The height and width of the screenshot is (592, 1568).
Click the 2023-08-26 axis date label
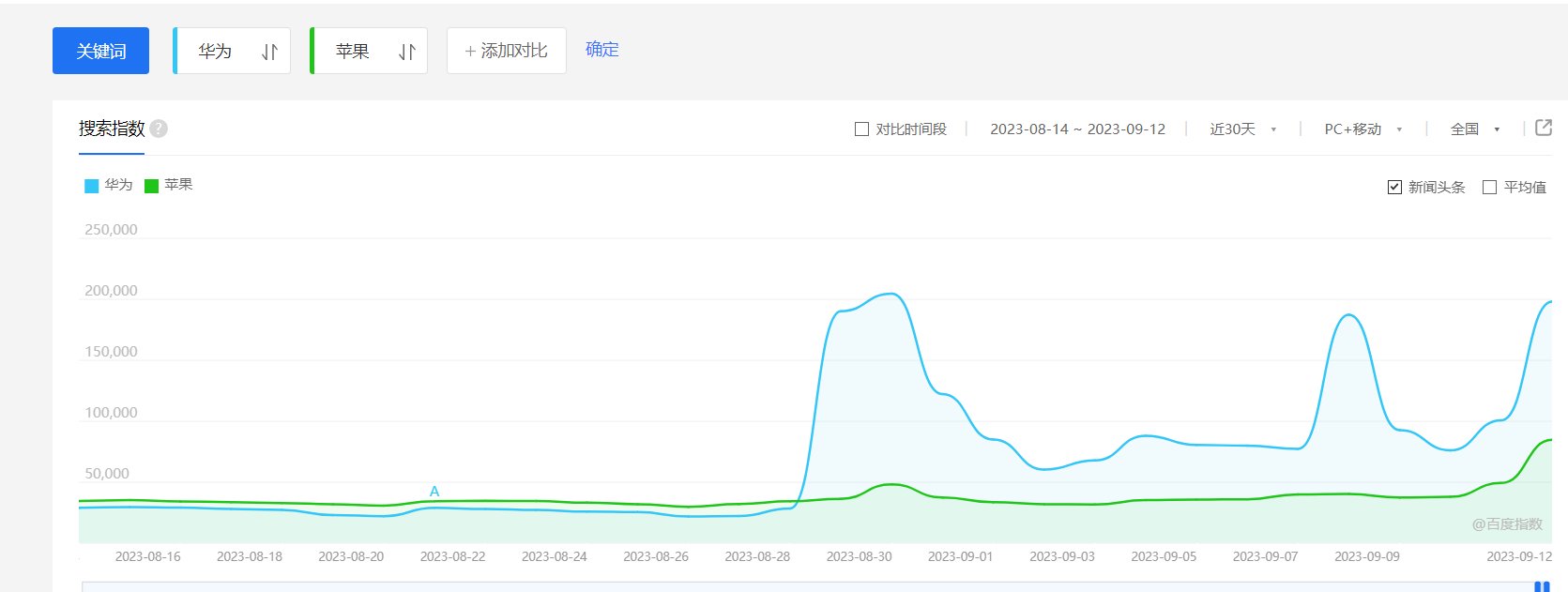(656, 556)
